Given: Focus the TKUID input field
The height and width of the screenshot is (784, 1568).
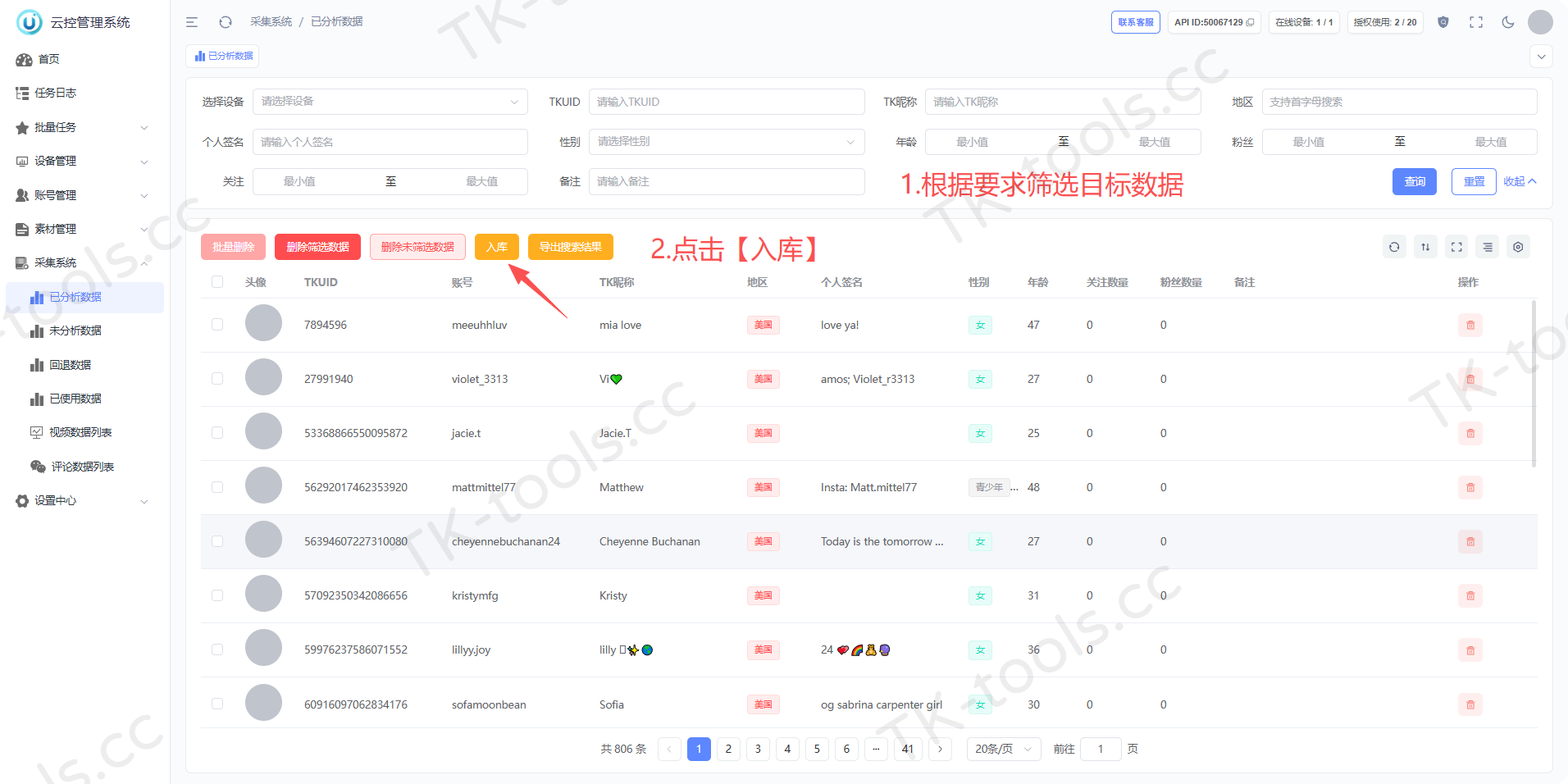Looking at the screenshot, I should click(x=727, y=102).
